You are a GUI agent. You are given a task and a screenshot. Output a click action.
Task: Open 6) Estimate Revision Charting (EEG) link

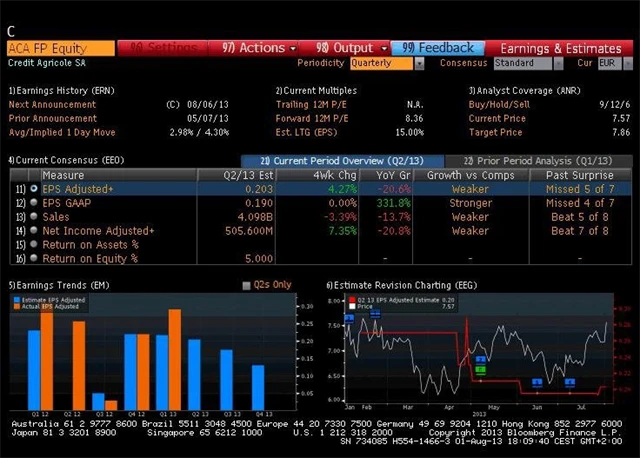pos(402,285)
